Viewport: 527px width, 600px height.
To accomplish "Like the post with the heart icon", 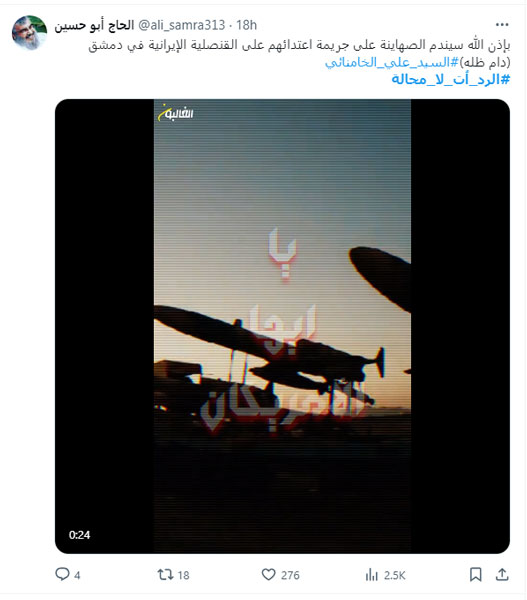I will 268,574.
